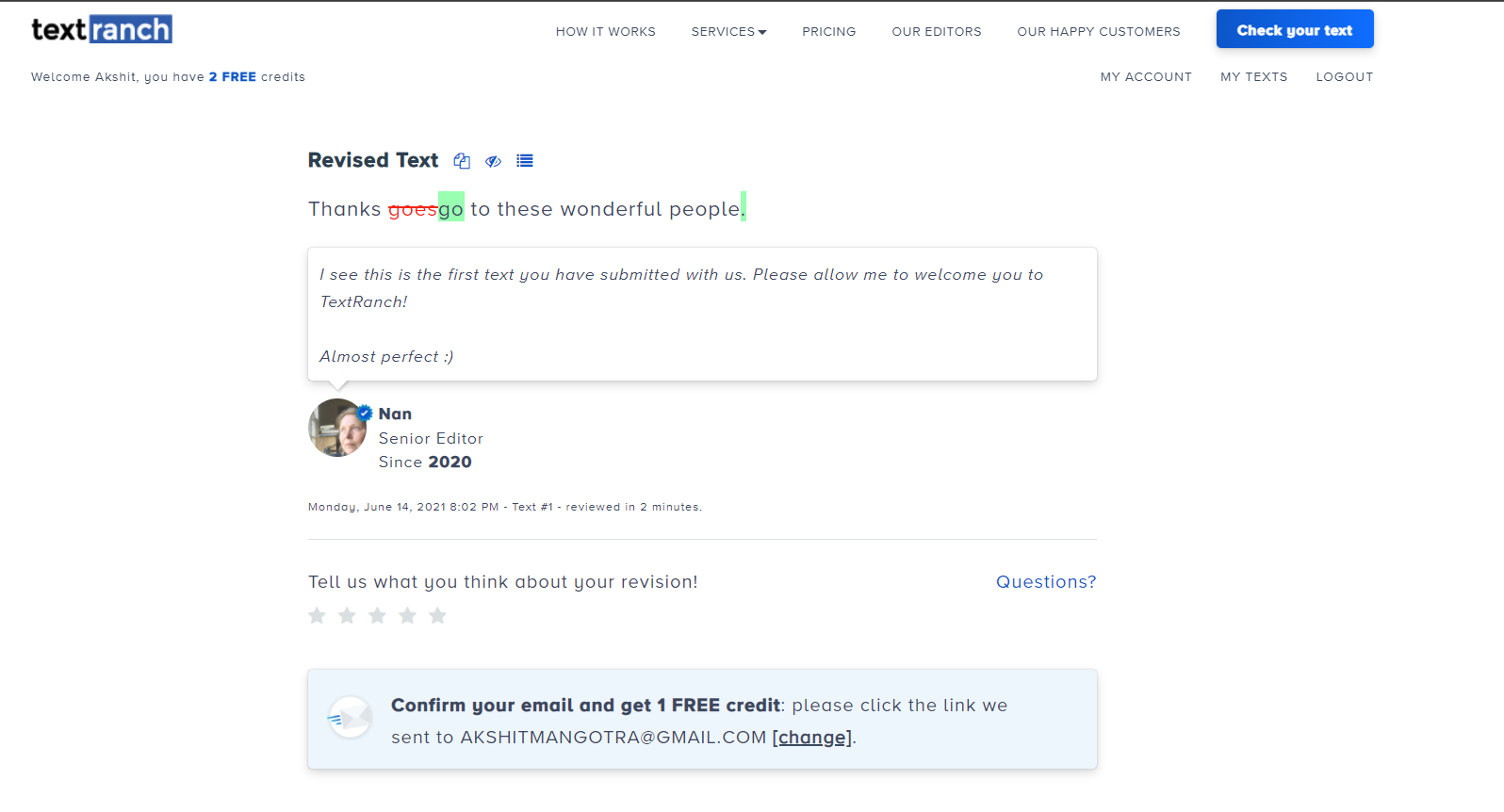Click the highlighted 'go' correction
The image size is (1504, 812).
coord(450,208)
